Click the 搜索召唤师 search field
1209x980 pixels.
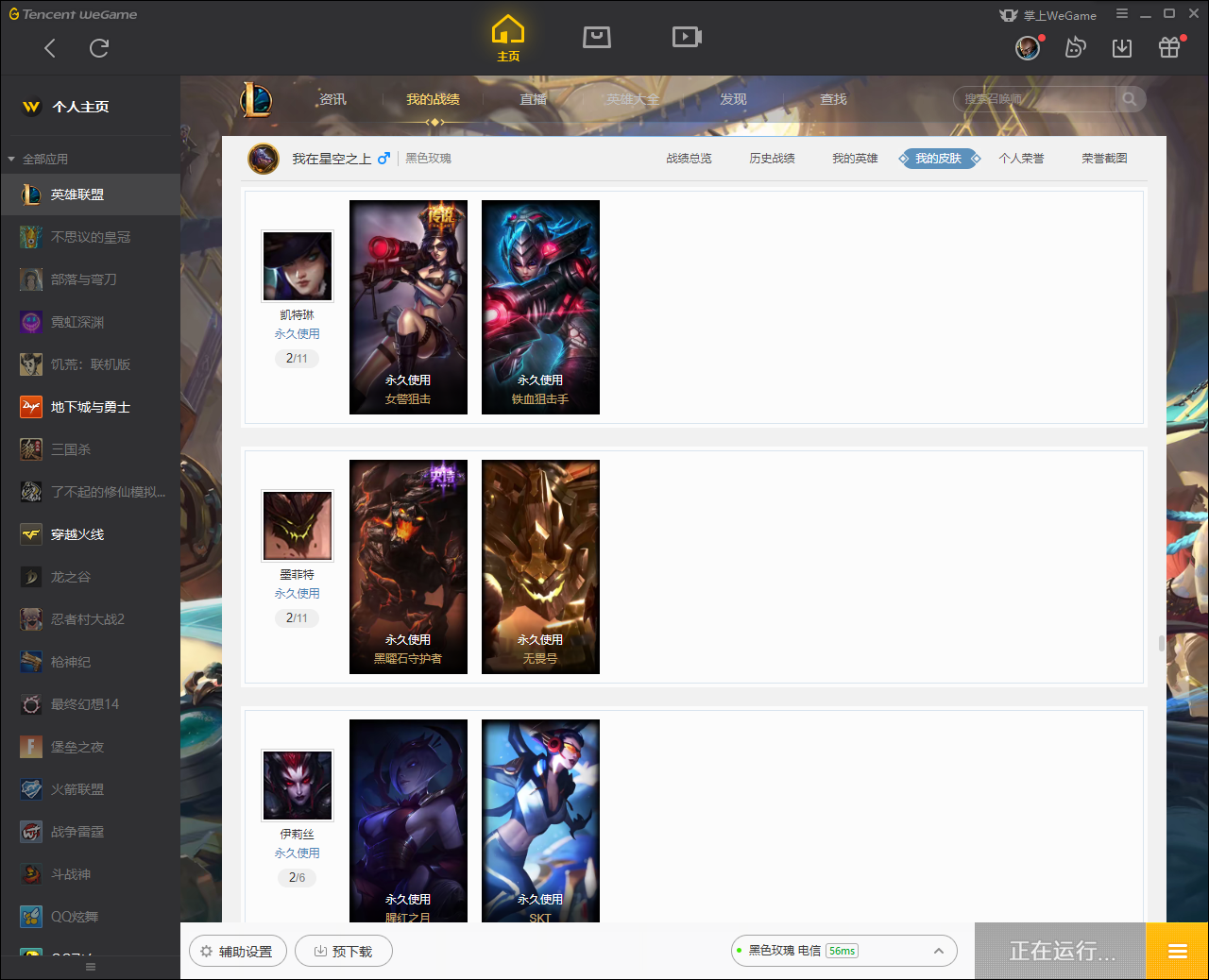[1035, 99]
